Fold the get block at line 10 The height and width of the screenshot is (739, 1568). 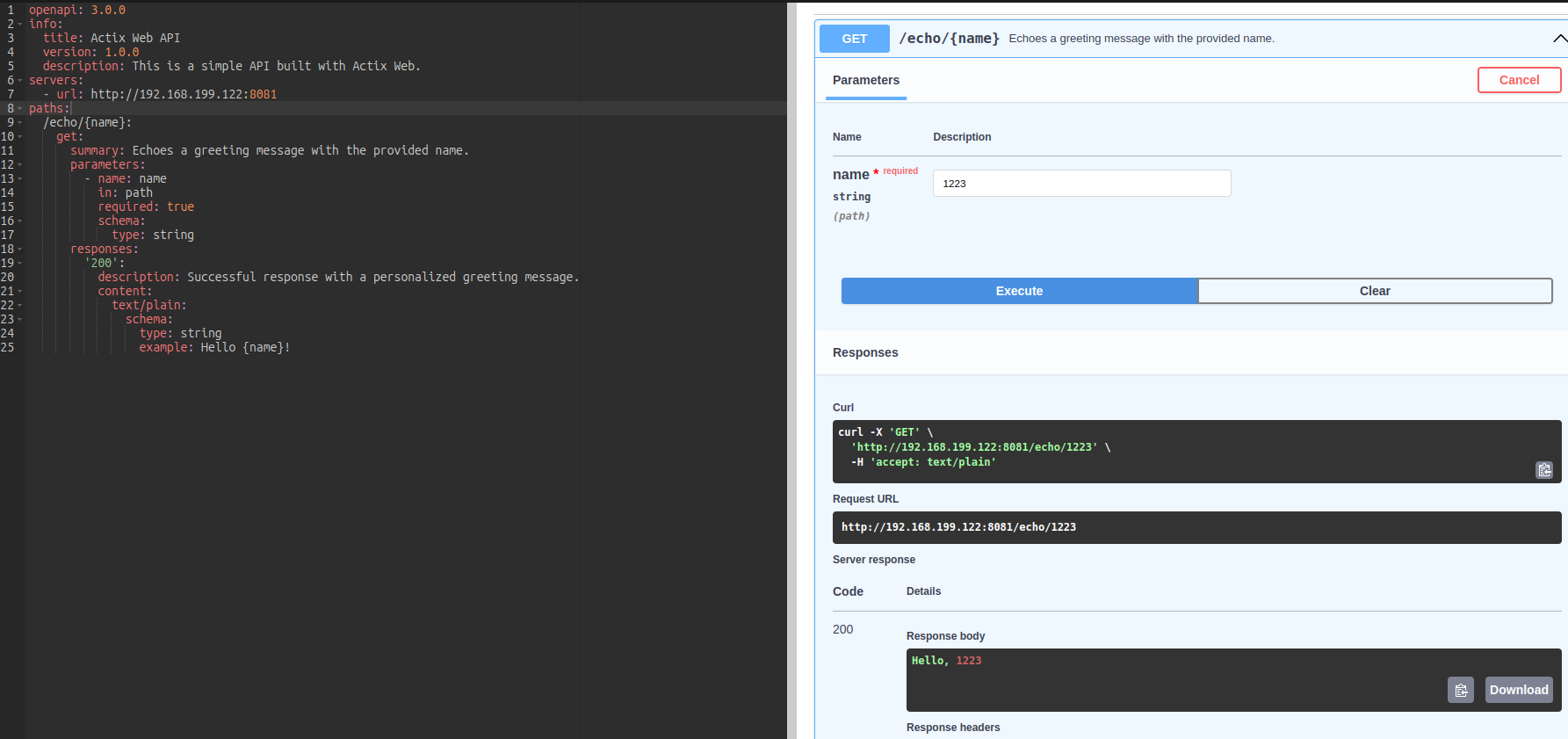coord(20,136)
